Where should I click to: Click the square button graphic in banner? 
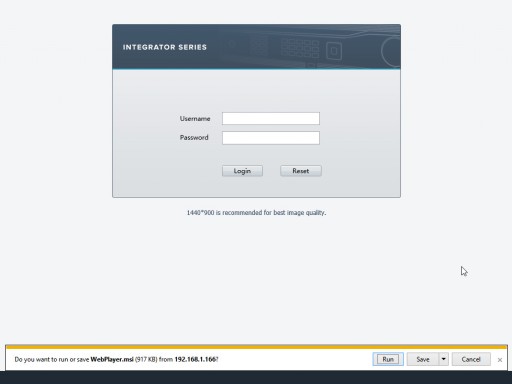(334, 51)
